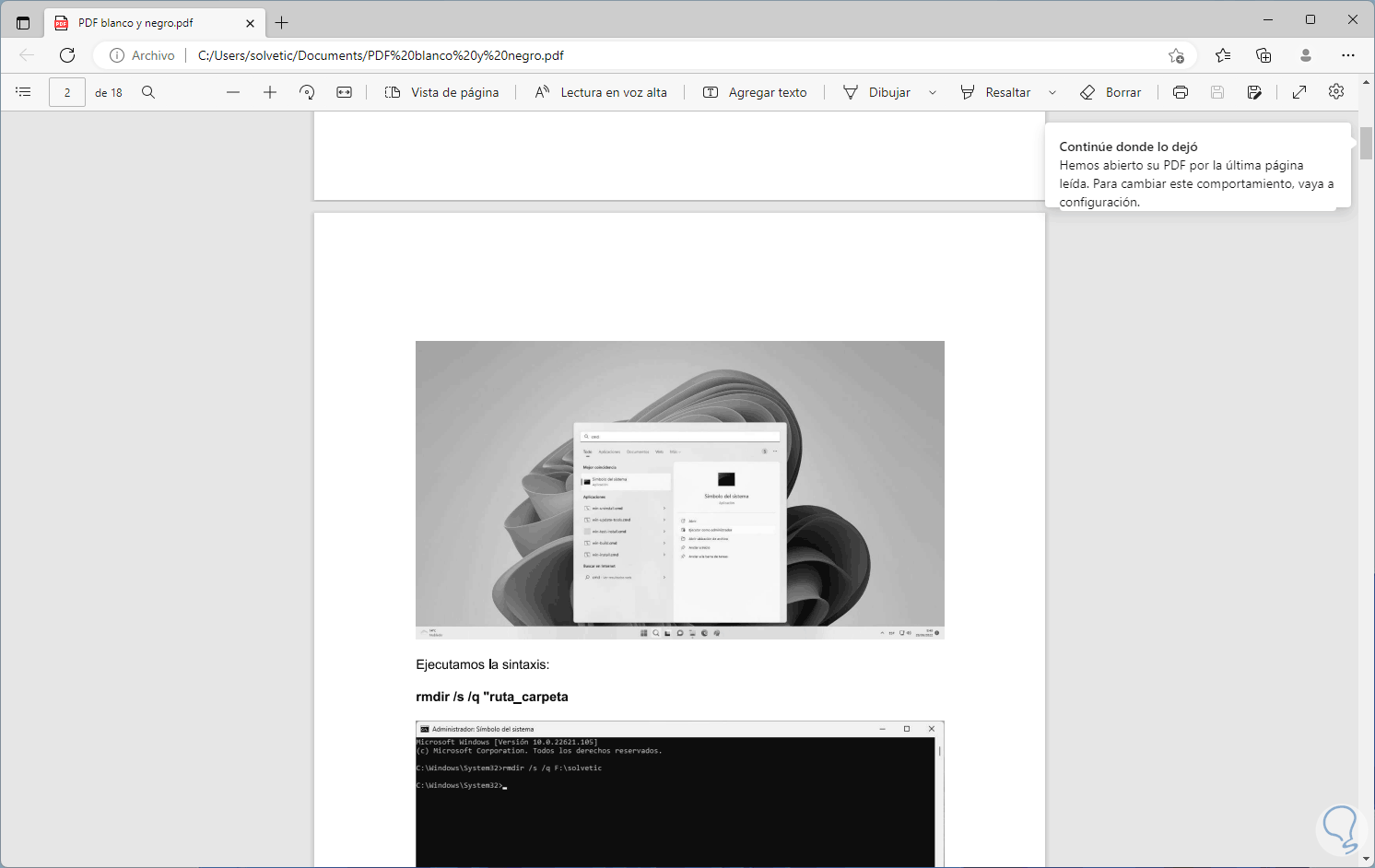
Task: Click the page number field
Action: (67, 92)
